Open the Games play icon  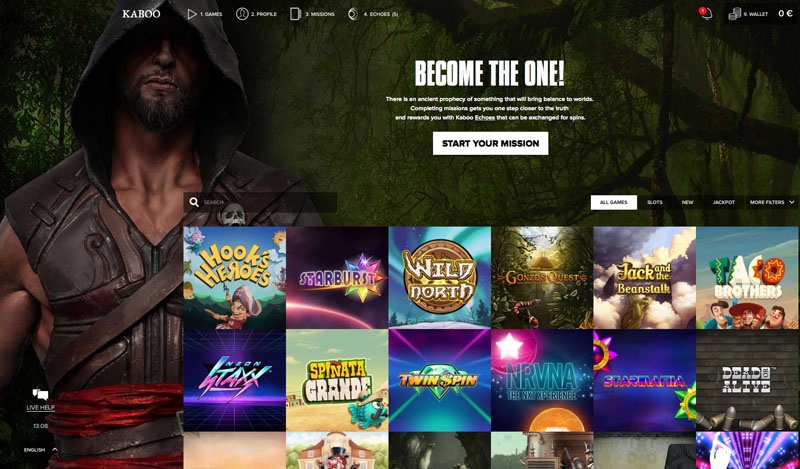192,14
